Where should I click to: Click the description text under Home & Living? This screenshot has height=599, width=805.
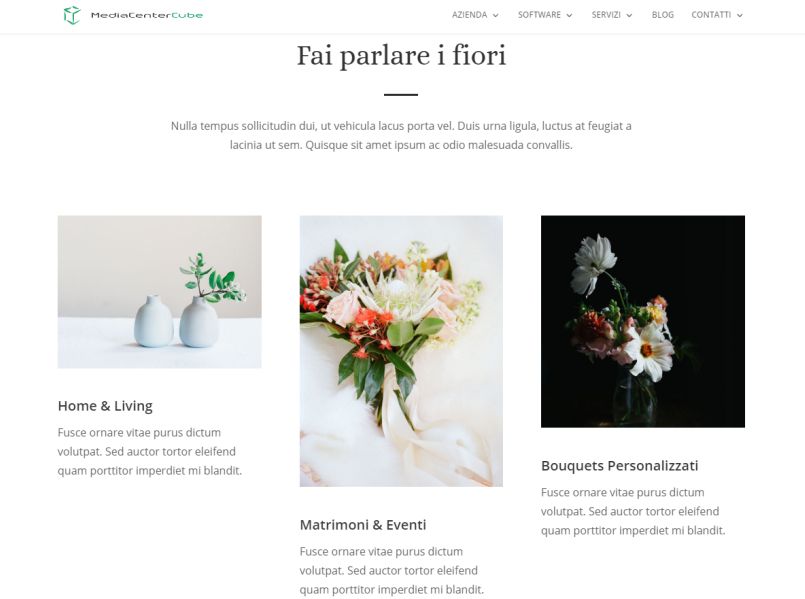(x=149, y=451)
